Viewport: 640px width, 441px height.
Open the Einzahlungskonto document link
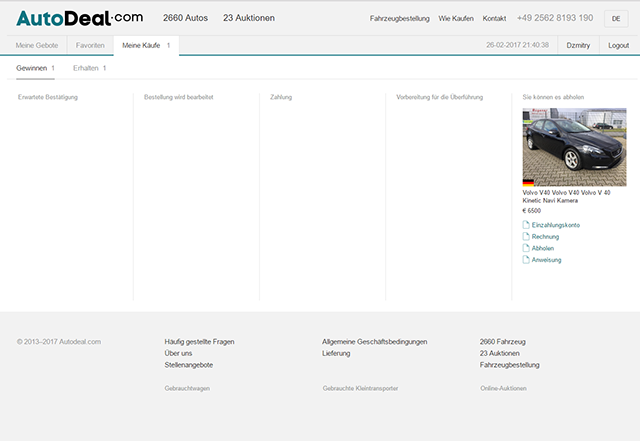pos(556,225)
